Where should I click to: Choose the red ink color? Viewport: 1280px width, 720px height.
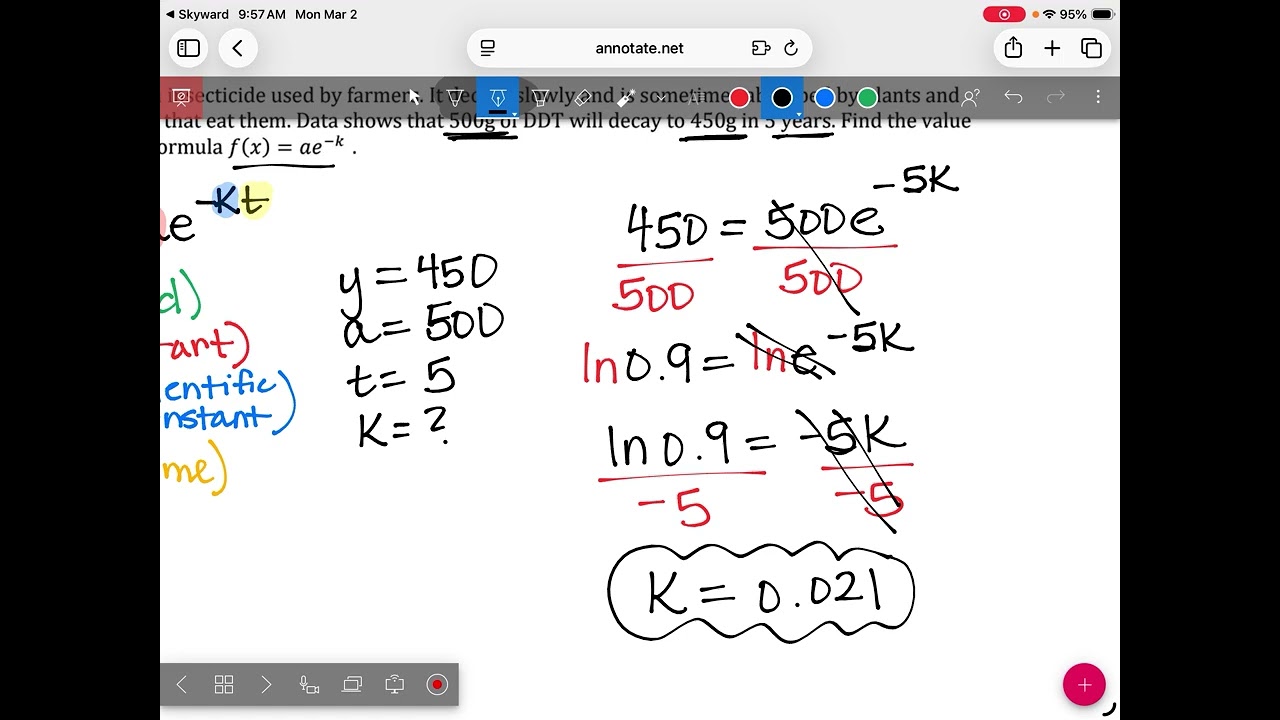[x=739, y=97]
